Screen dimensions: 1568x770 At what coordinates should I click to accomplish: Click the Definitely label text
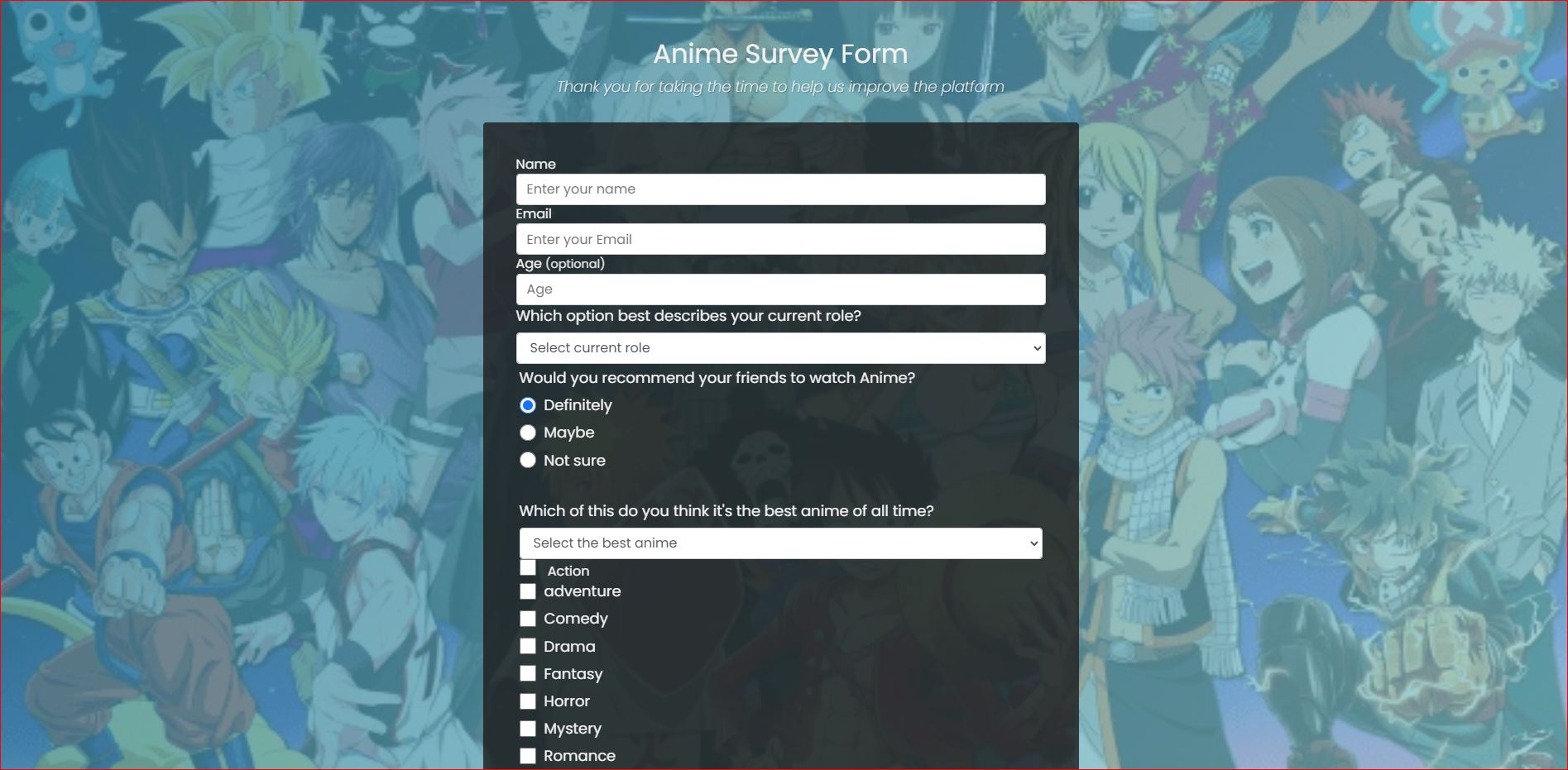coord(578,405)
